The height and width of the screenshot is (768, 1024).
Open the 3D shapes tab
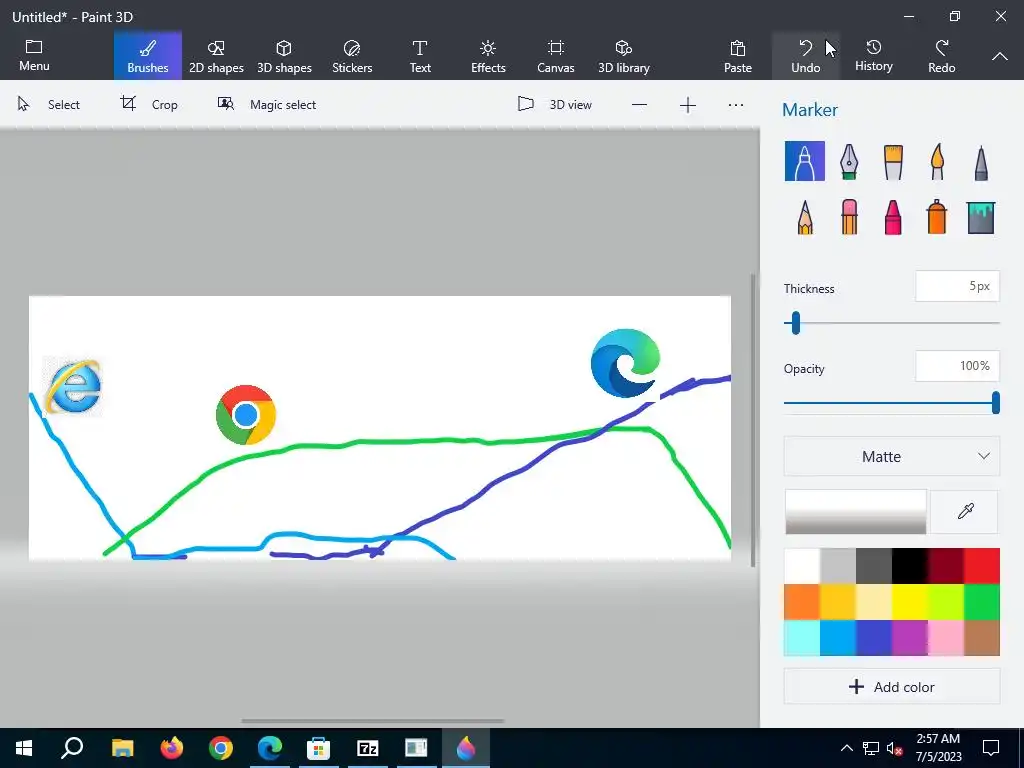284,56
